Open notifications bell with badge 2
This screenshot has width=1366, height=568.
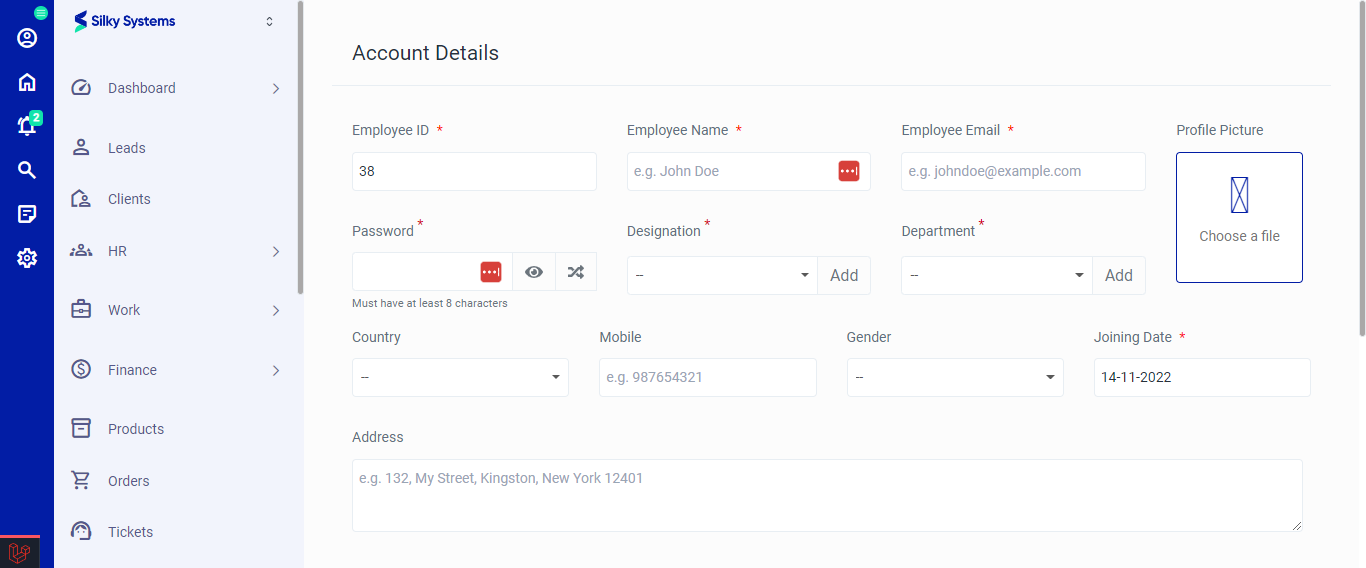[x=27, y=125]
